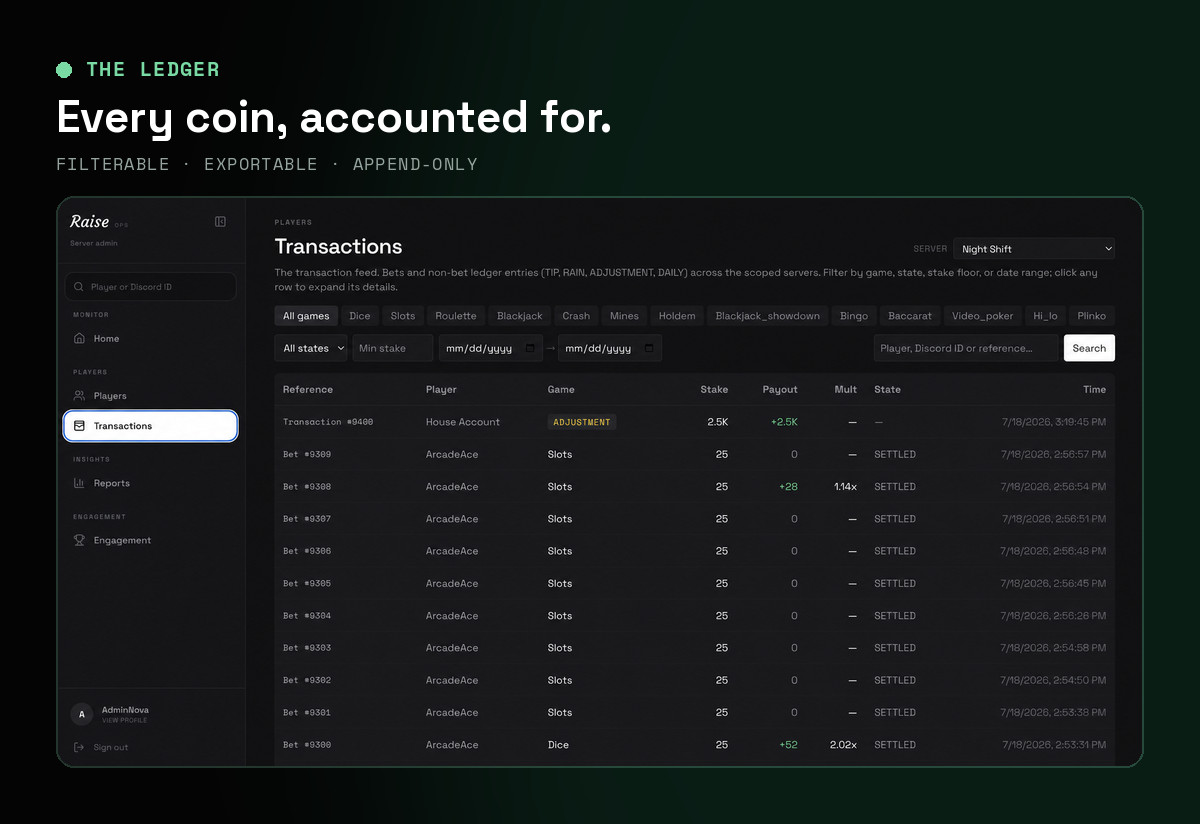Expand row Bet #9301
The image size is (1200, 824).
[x=694, y=713]
